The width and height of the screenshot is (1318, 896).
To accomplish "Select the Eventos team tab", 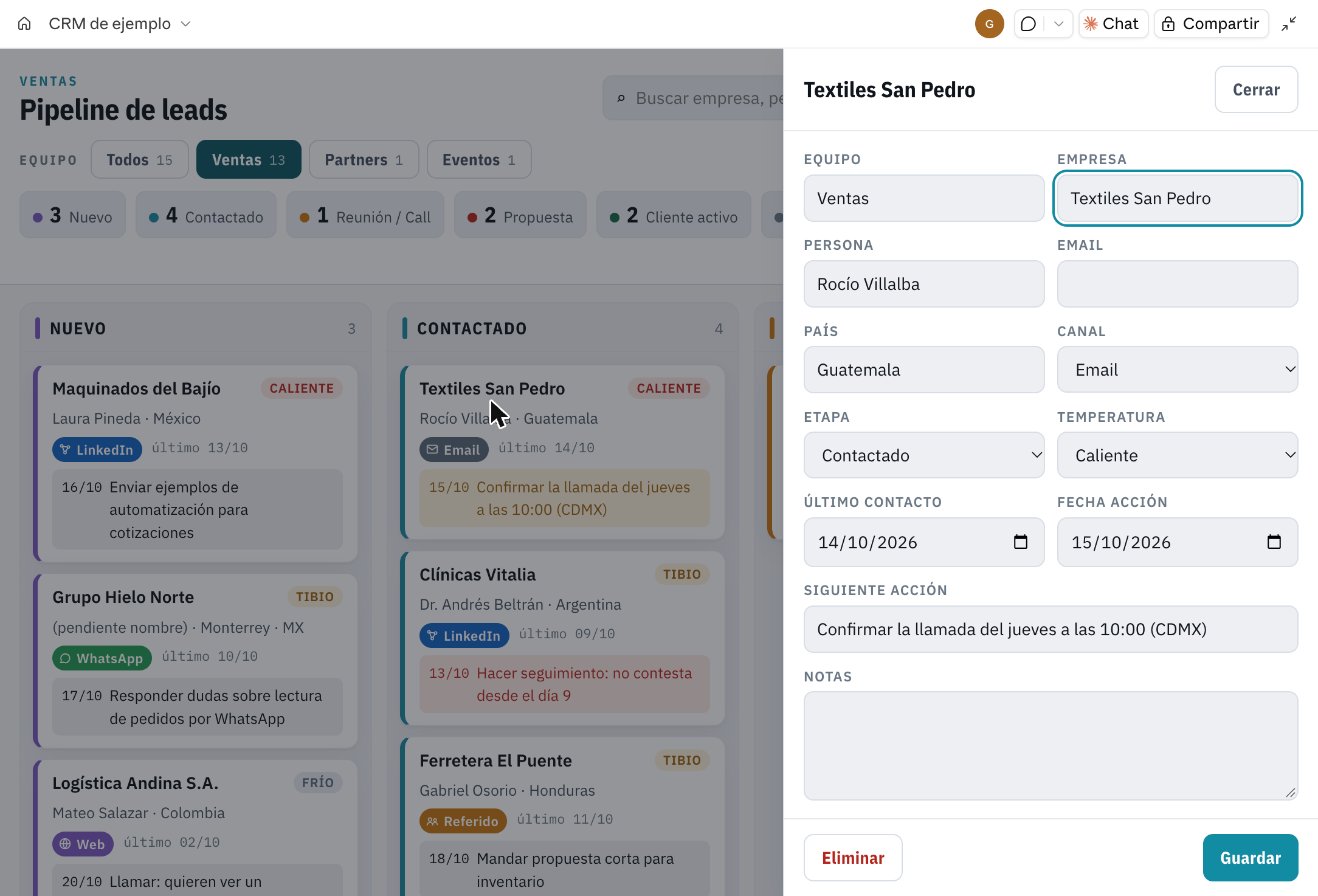I will click(479, 159).
